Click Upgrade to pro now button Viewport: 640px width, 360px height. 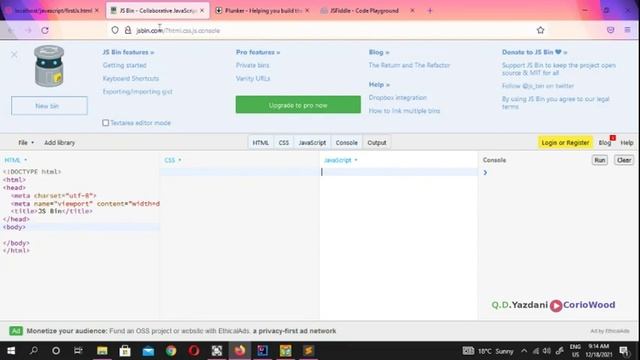click(298, 105)
